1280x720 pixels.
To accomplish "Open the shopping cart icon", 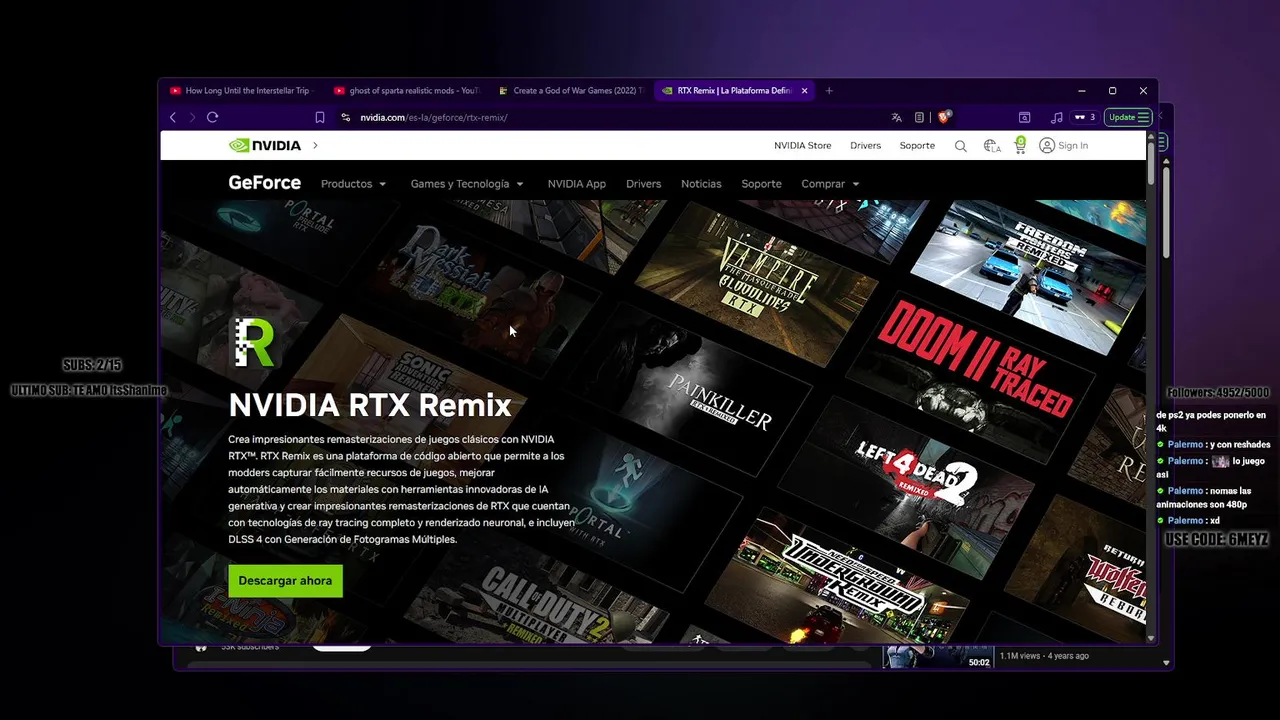I will [x=1020, y=145].
